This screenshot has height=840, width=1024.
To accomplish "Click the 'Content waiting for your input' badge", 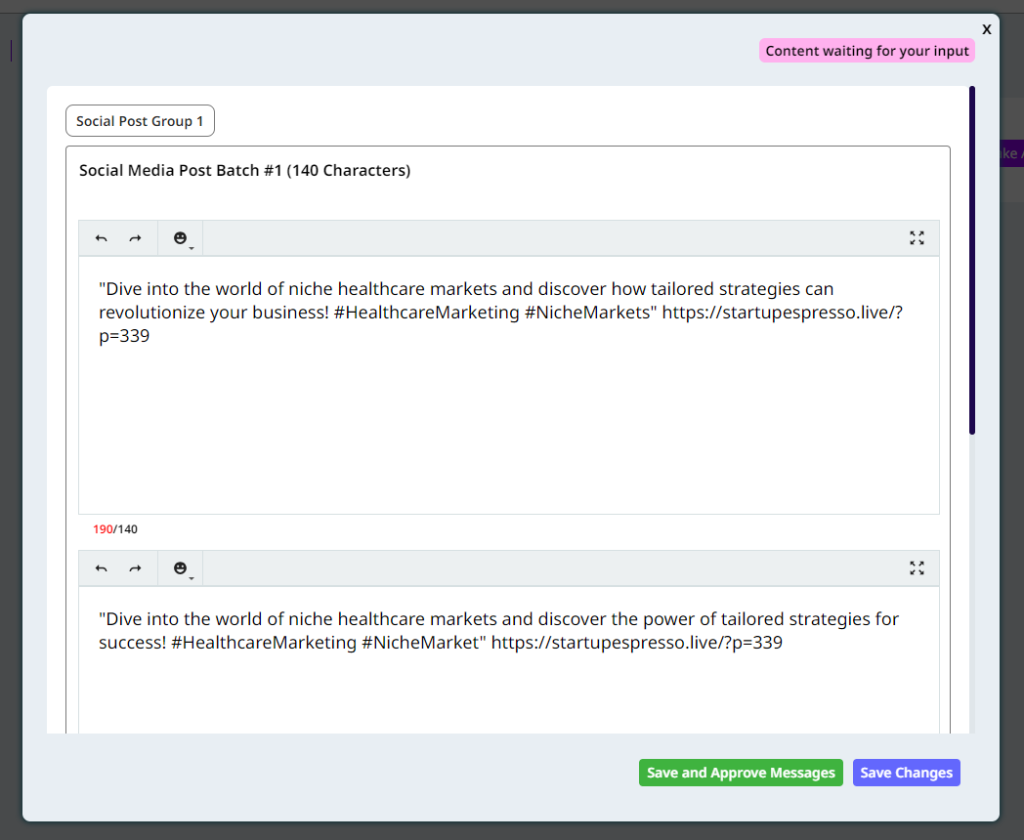I will click(x=867, y=51).
